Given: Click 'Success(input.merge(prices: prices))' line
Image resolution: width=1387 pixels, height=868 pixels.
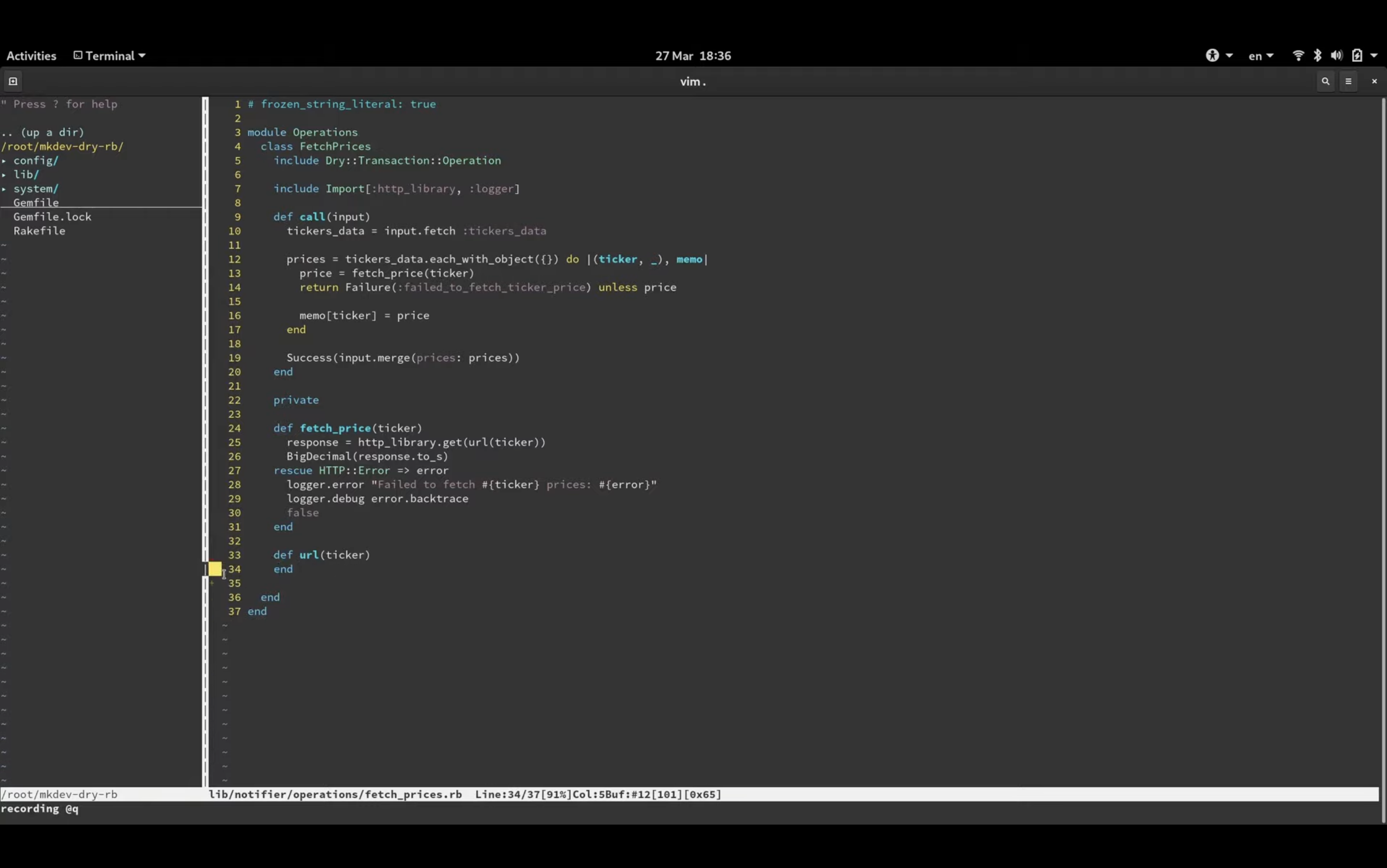Looking at the screenshot, I should pyautogui.click(x=403, y=358).
